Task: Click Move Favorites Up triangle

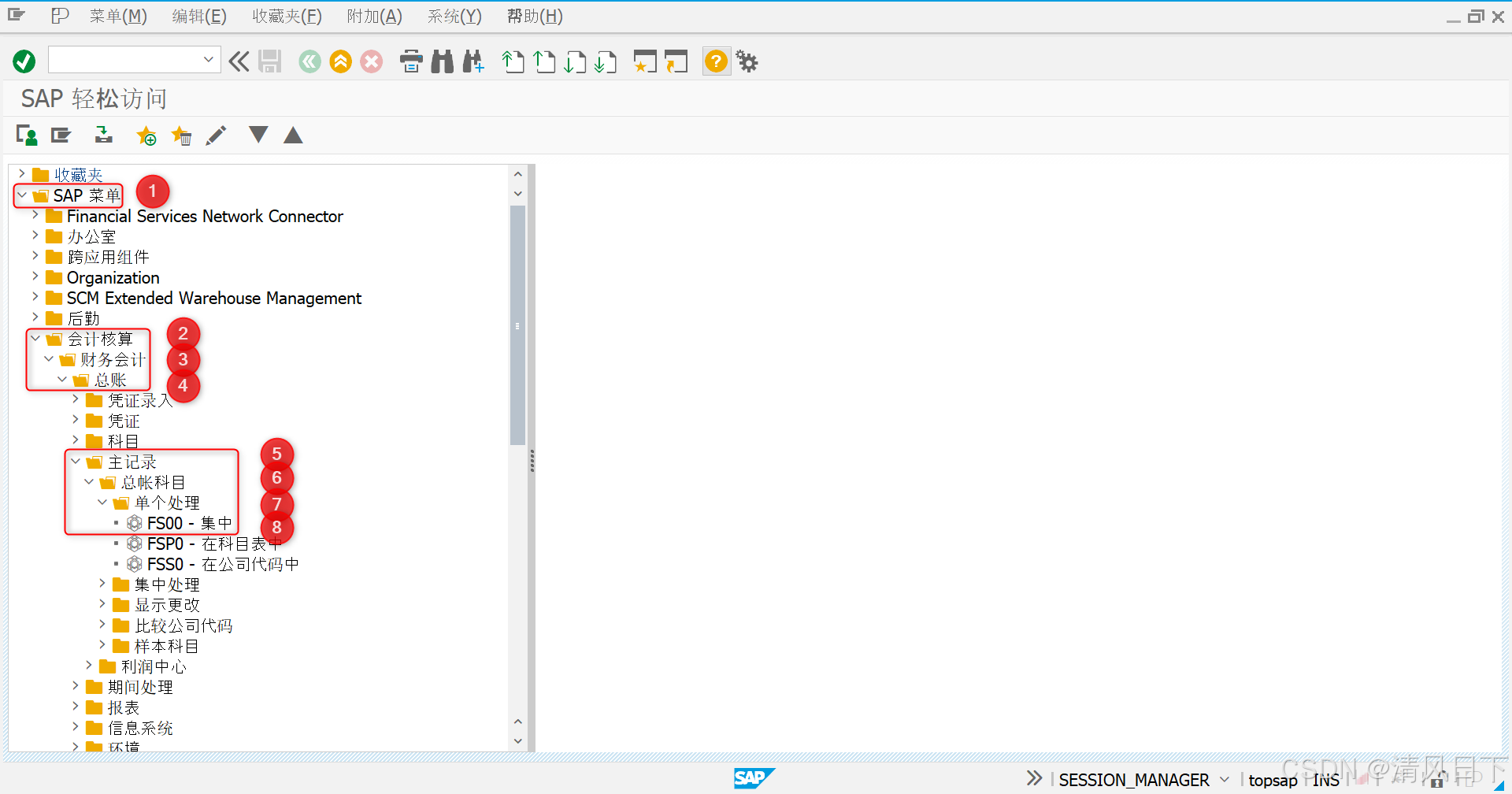Action: (x=293, y=135)
